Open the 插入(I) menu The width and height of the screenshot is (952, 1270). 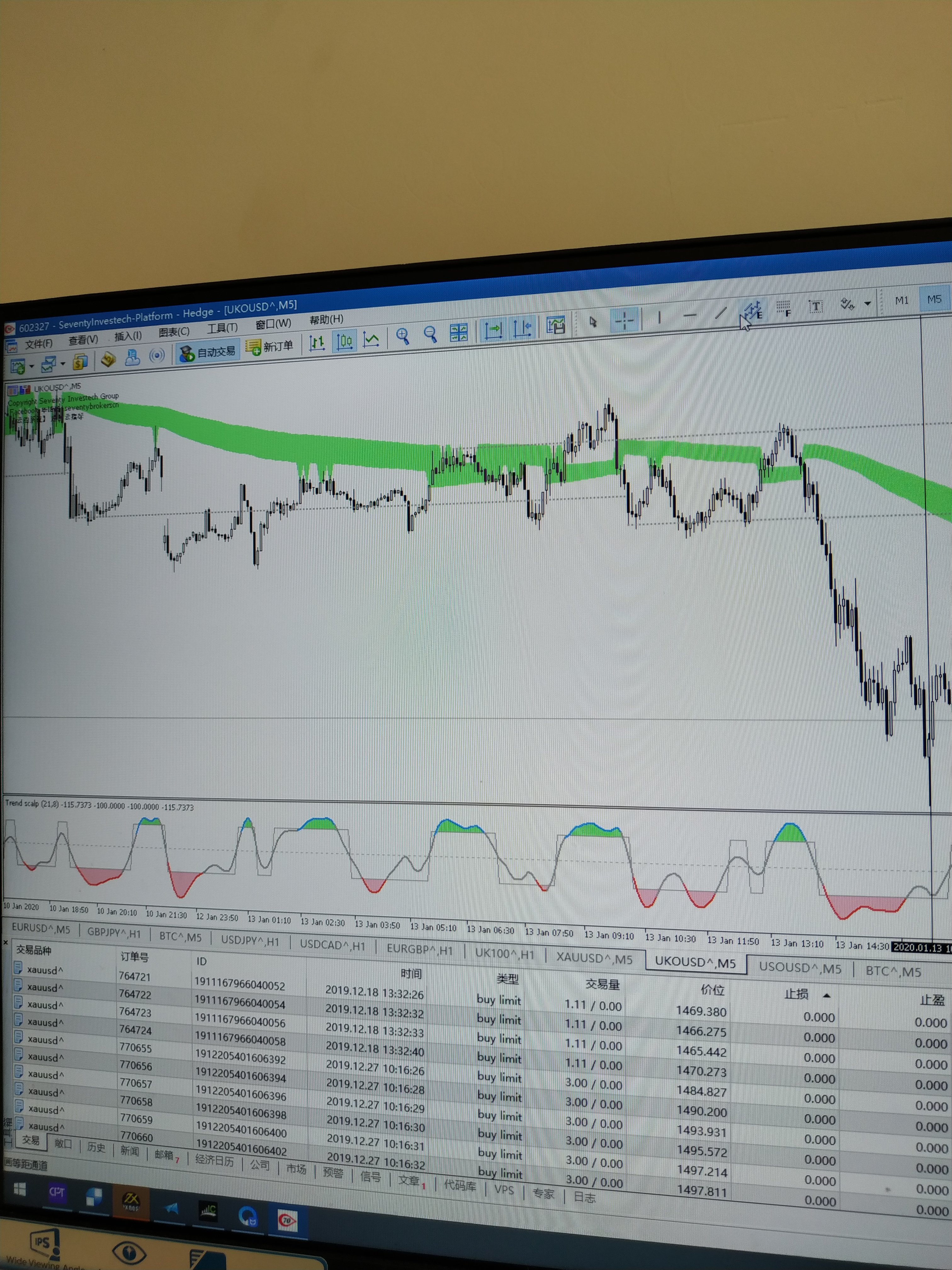click(128, 336)
